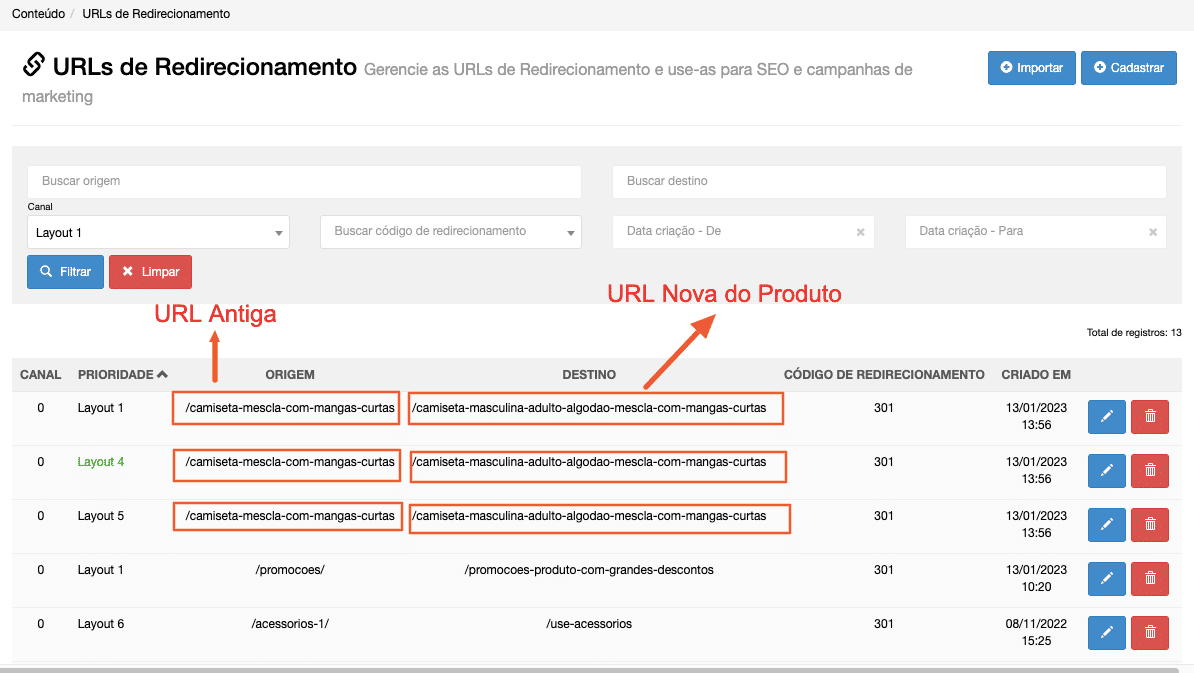Sort by PRIORIDADE column header
The height and width of the screenshot is (673, 1194).
tap(122, 375)
